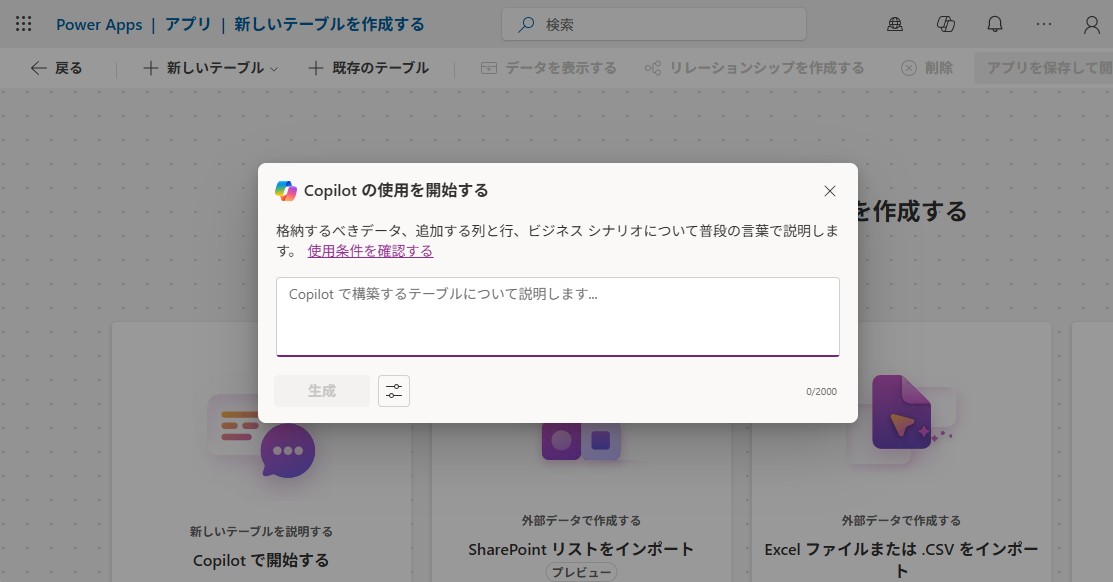Click the environment icon in header

point(895,24)
